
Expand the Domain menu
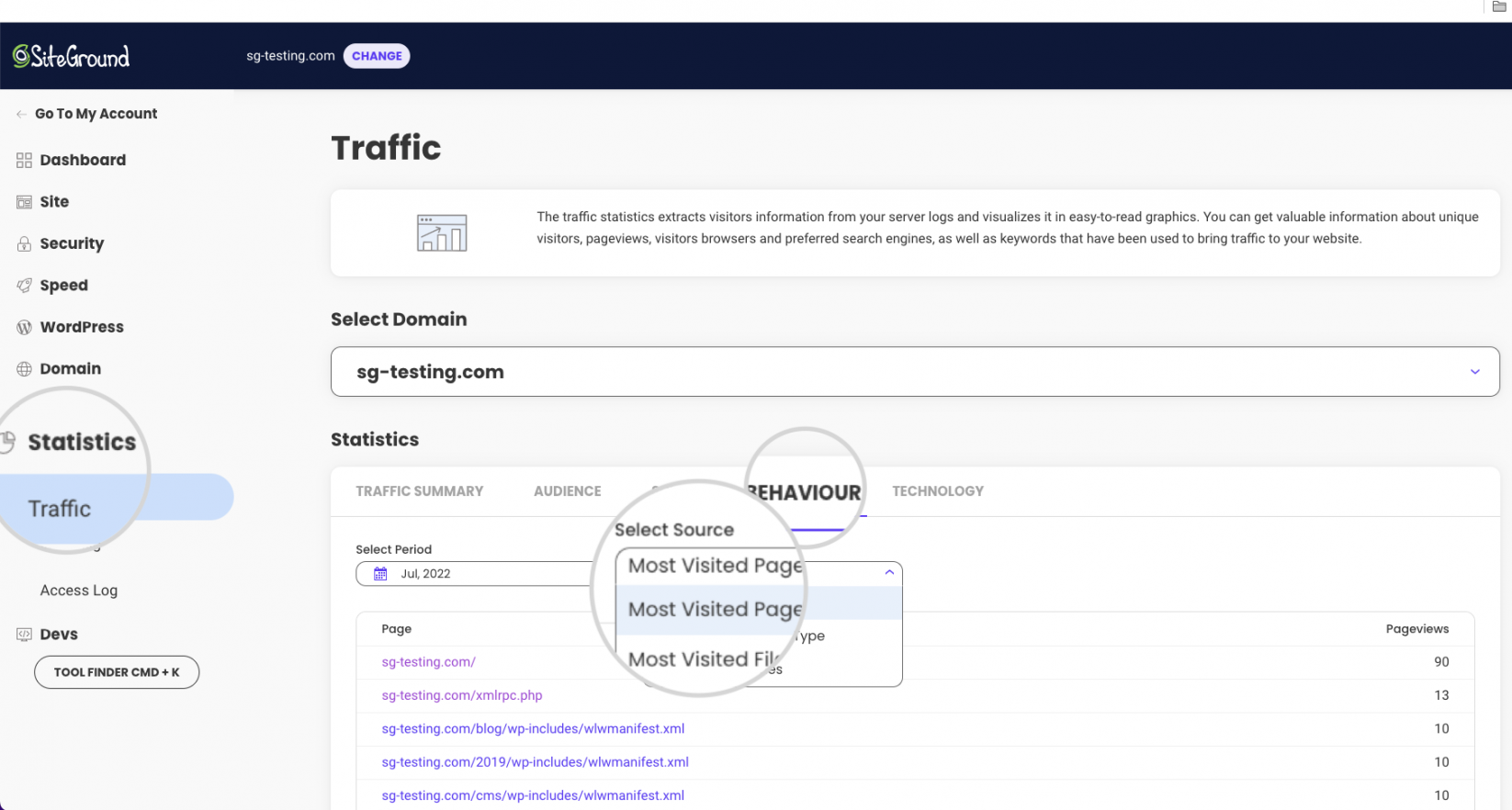[70, 368]
